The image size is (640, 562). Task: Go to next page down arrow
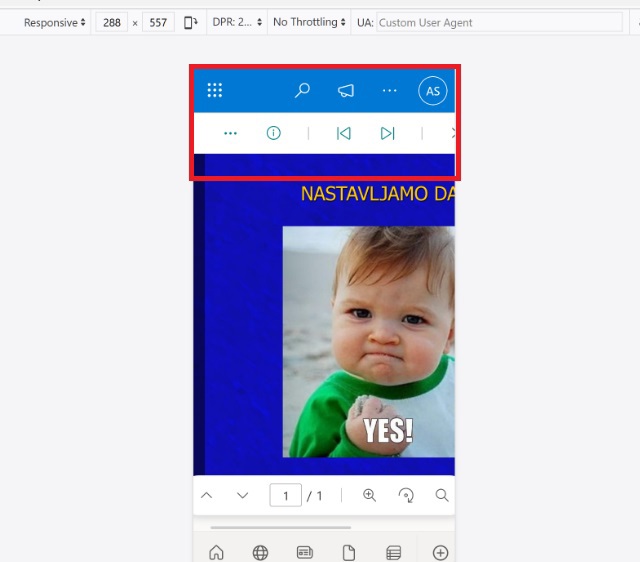click(242, 495)
